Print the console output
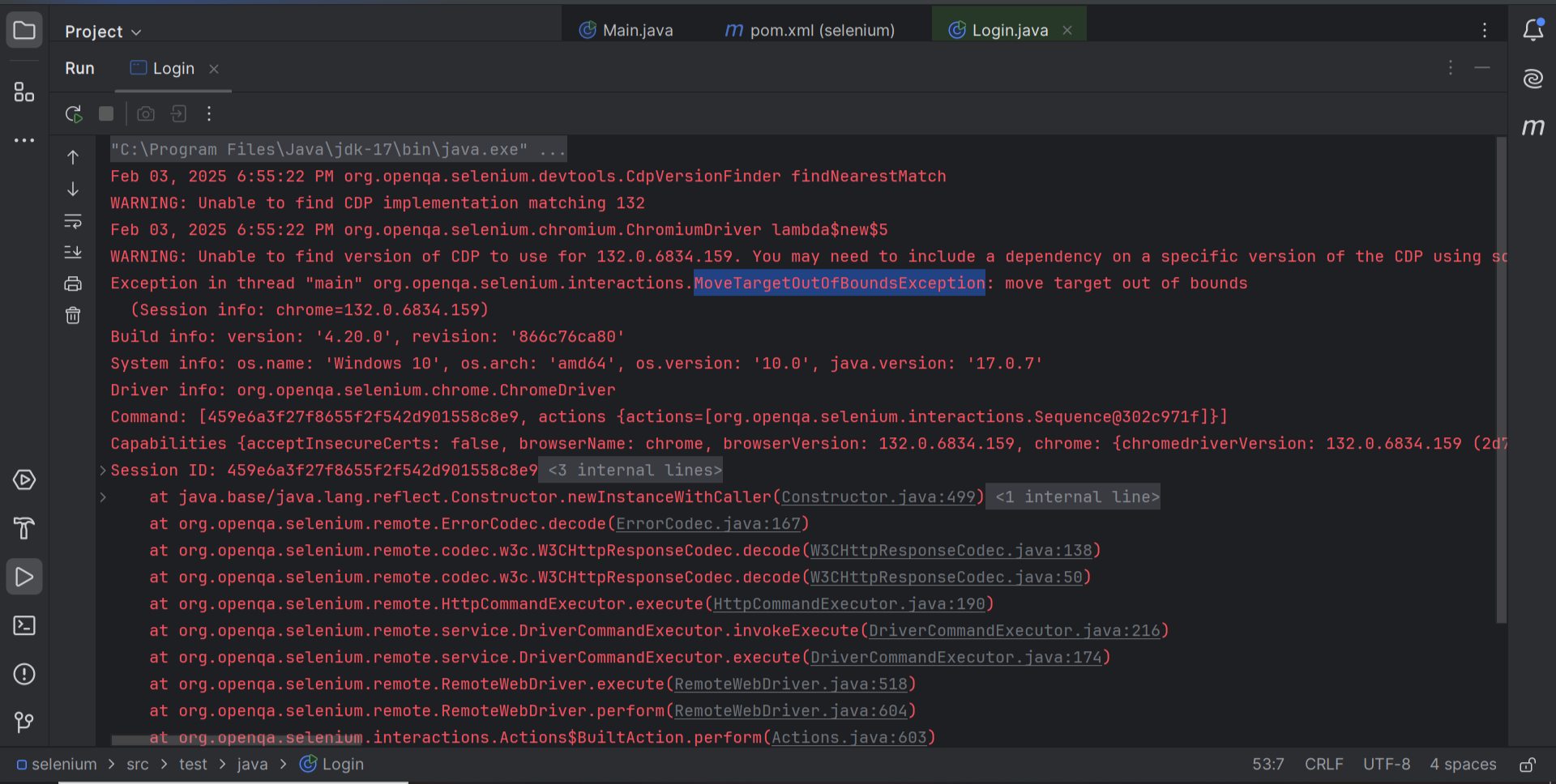Viewport: 1556px width, 784px height. click(73, 283)
